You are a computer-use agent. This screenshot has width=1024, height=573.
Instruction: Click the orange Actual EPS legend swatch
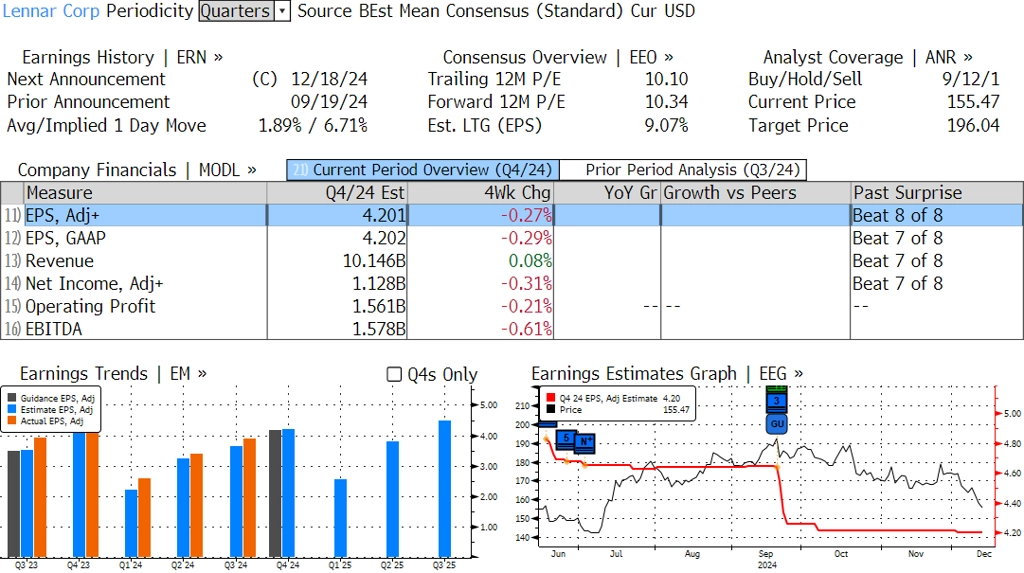(12, 421)
